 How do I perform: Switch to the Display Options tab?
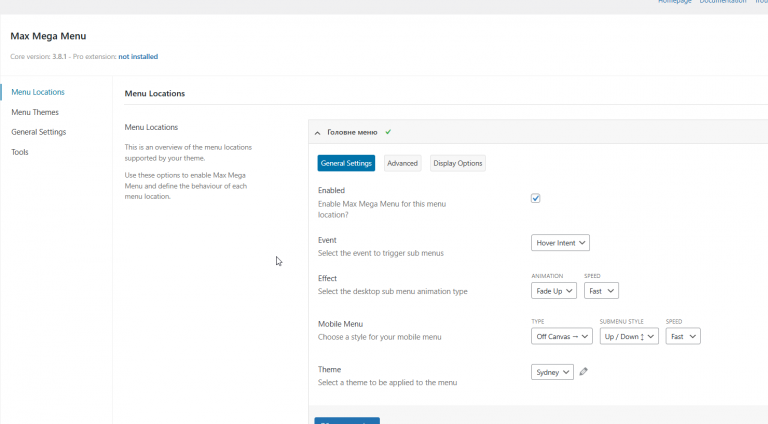coord(457,163)
